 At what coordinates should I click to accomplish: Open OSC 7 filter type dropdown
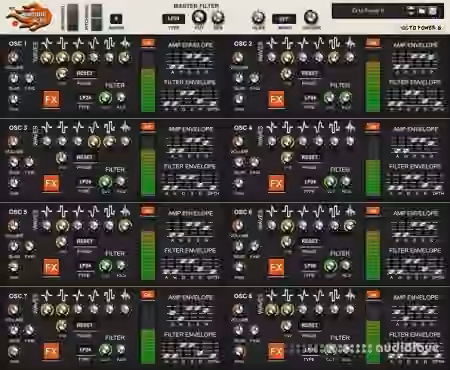pos(85,350)
